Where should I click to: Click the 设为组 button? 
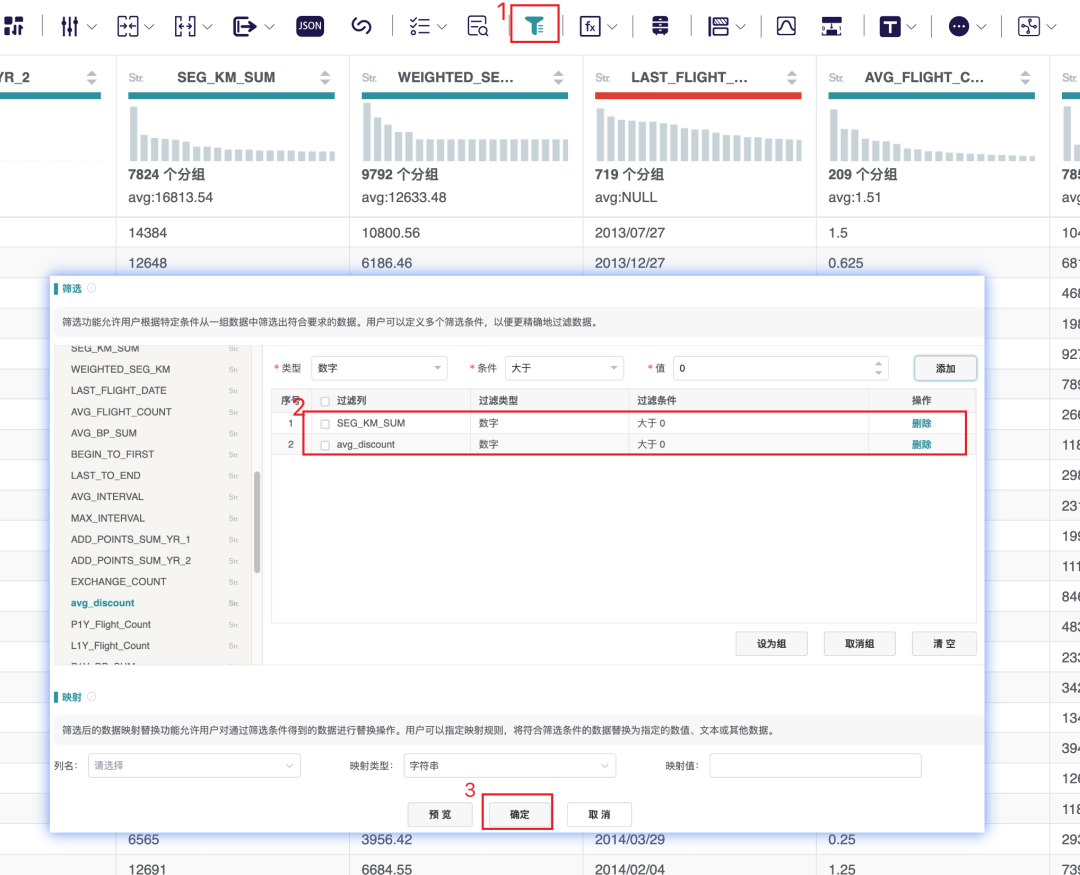[771, 644]
